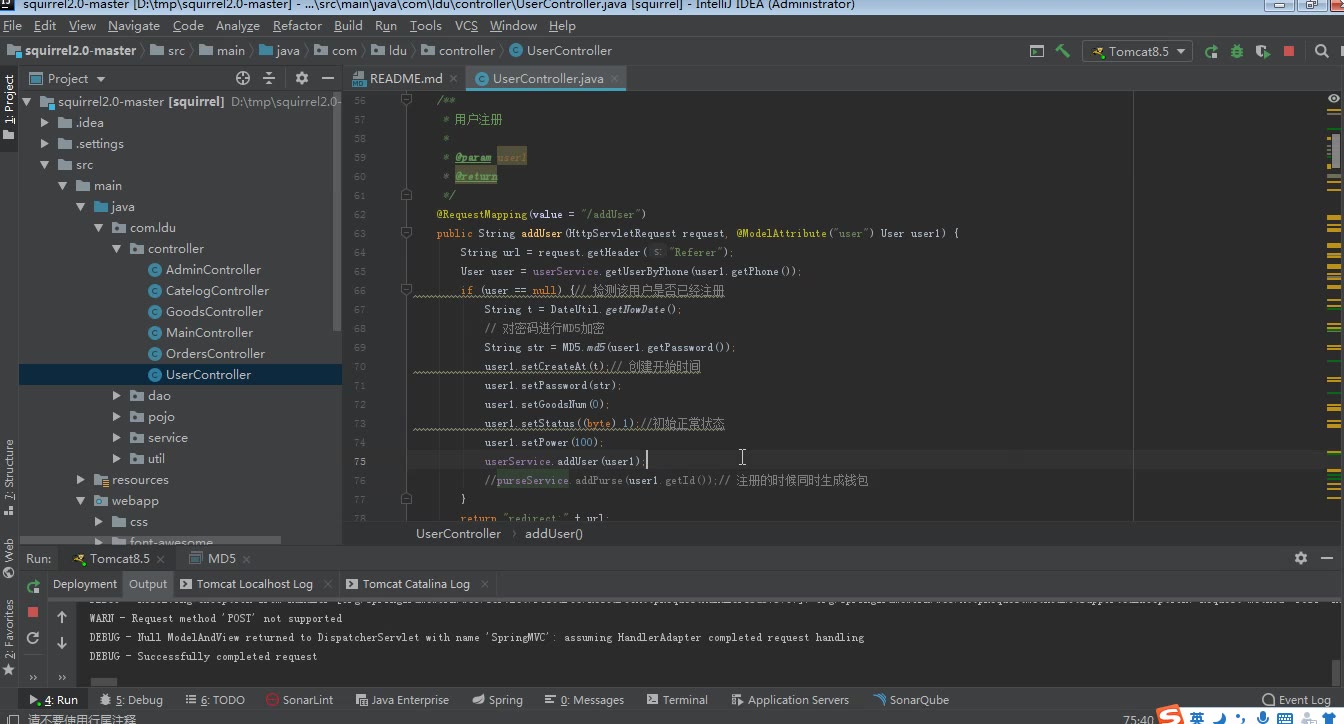
Task: Click the green Build project hammer icon
Action: (x=1062, y=51)
